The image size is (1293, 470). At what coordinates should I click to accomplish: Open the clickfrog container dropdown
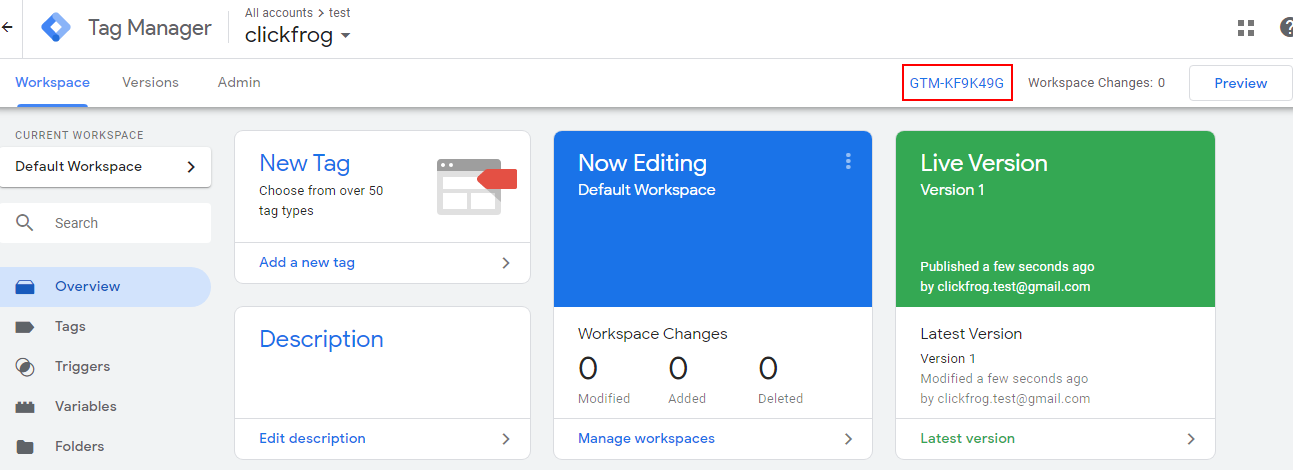coord(345,35)
